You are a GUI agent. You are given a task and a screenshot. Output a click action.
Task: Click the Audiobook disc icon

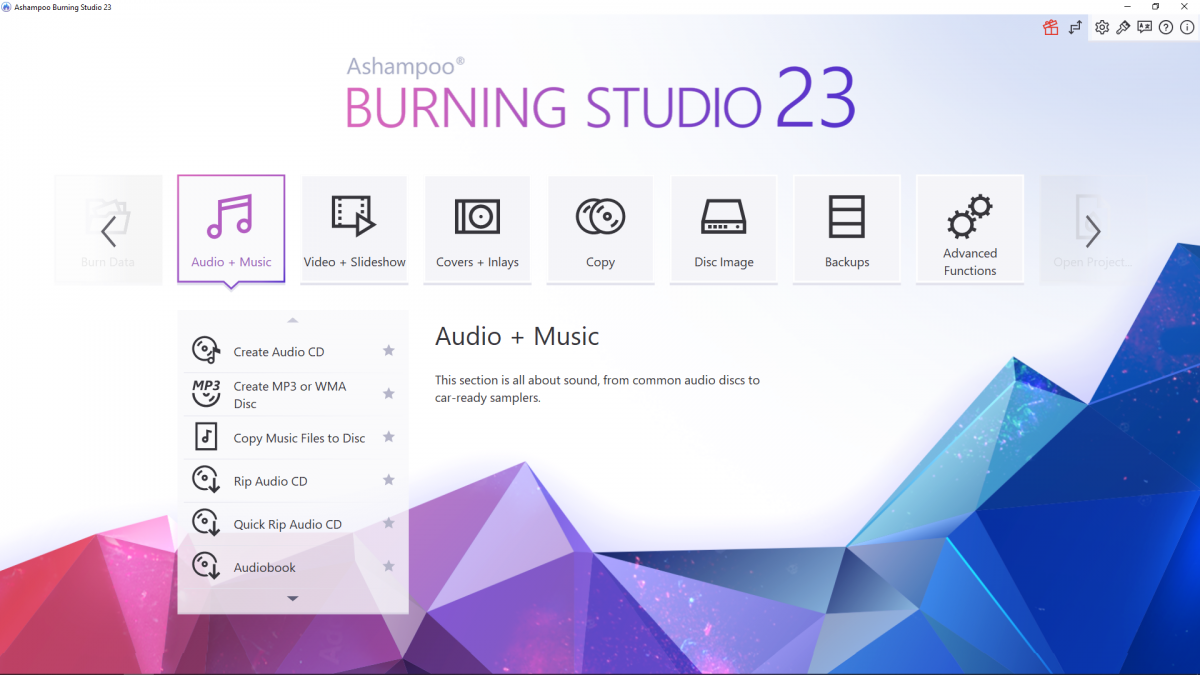(204, 565)
